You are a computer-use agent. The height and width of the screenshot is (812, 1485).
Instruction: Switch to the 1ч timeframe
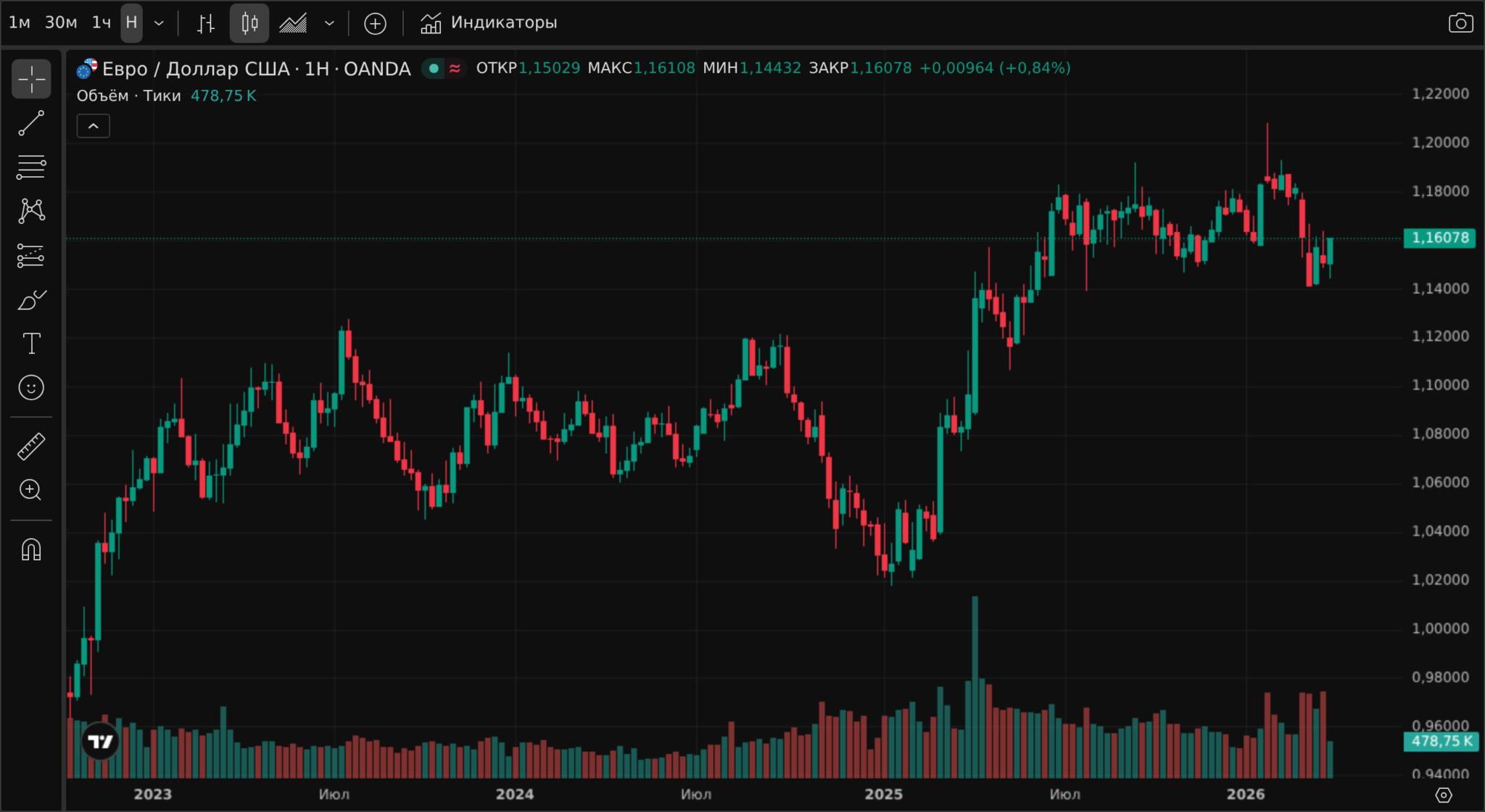tap(102, 23)
